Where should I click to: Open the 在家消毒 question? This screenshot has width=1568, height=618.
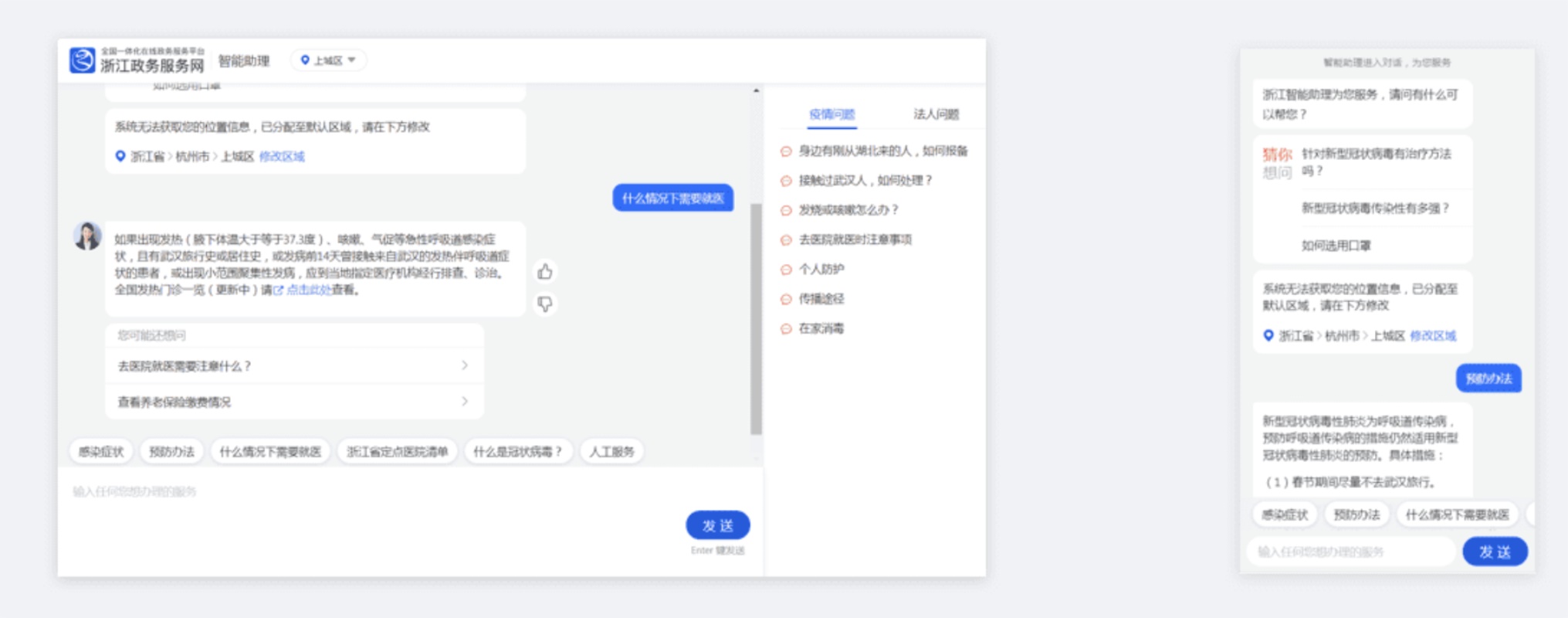click(821, 329)
